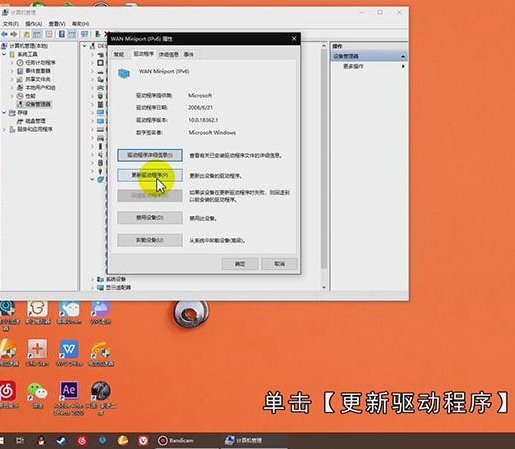Screen dimensions: 515x449
Task: Click the 更新驱动程序 button
Action: (150, 175)
